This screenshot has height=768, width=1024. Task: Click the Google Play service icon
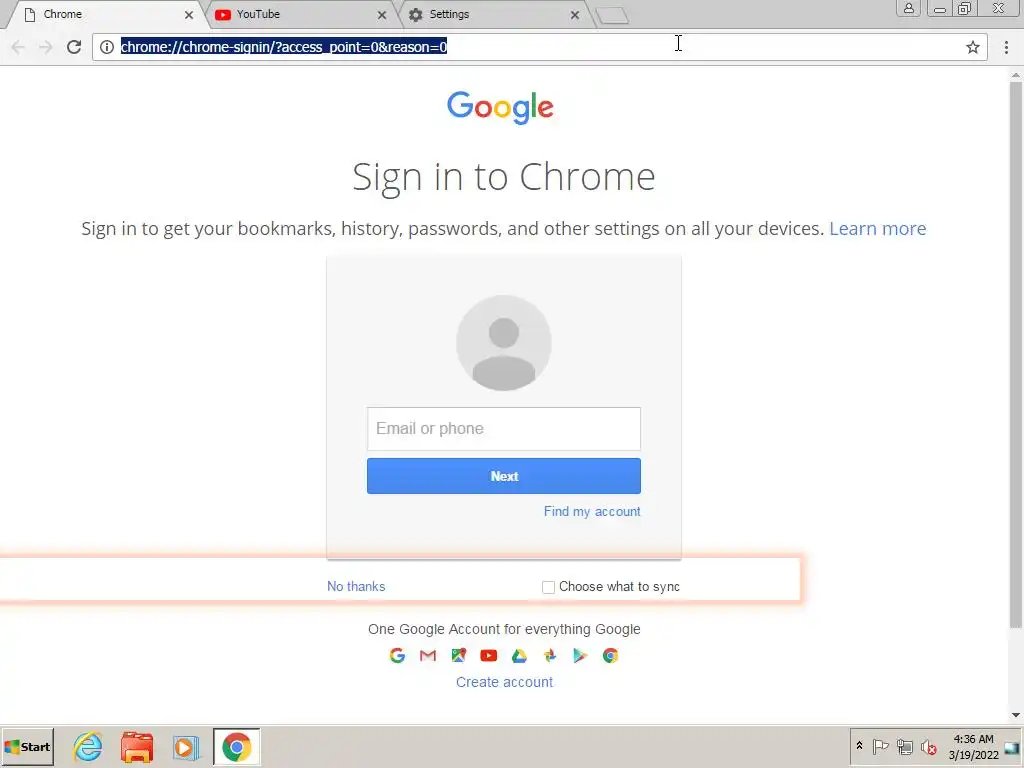(x=580, y=655)
